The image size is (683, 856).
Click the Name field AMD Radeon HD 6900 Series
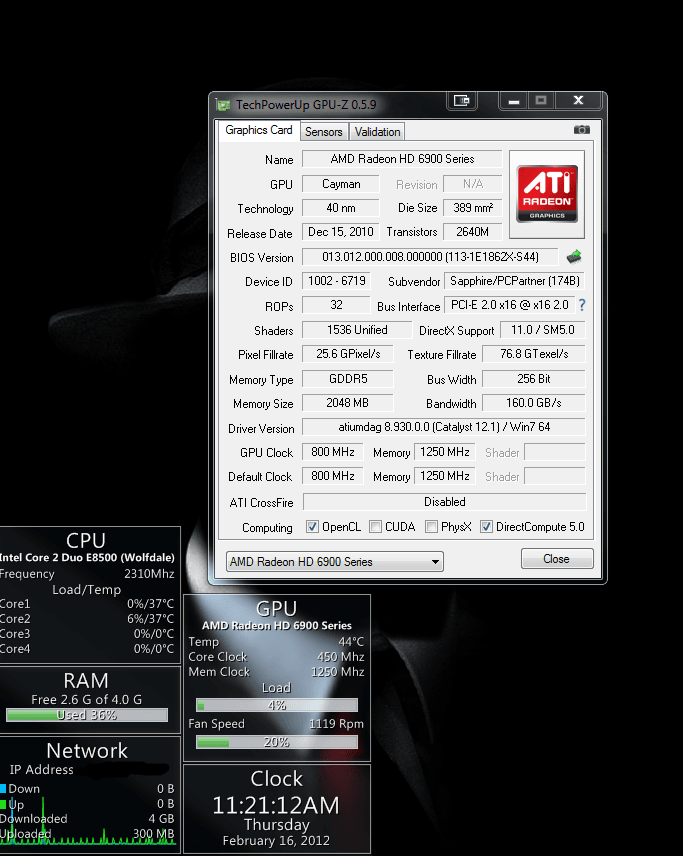(x=402, y=159)
